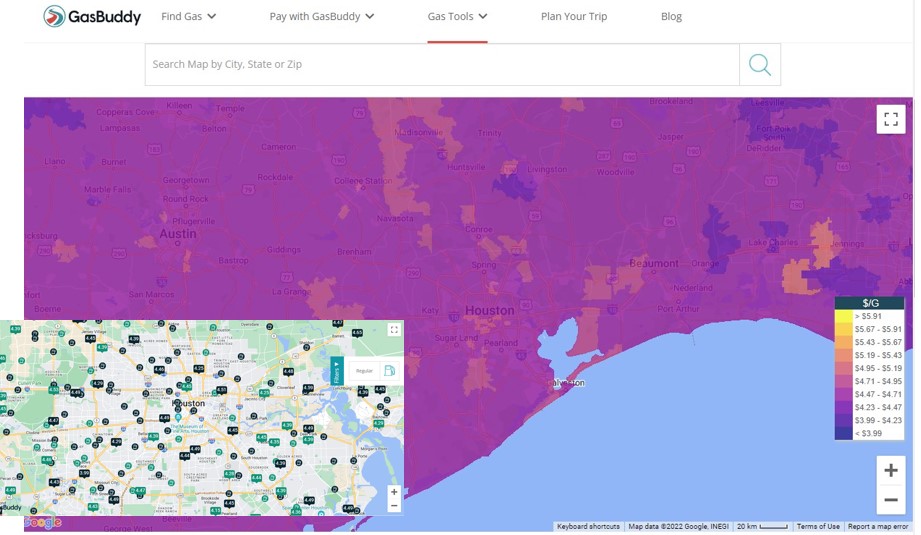Toggle the Filters panel on inset map

pos(337,371)
